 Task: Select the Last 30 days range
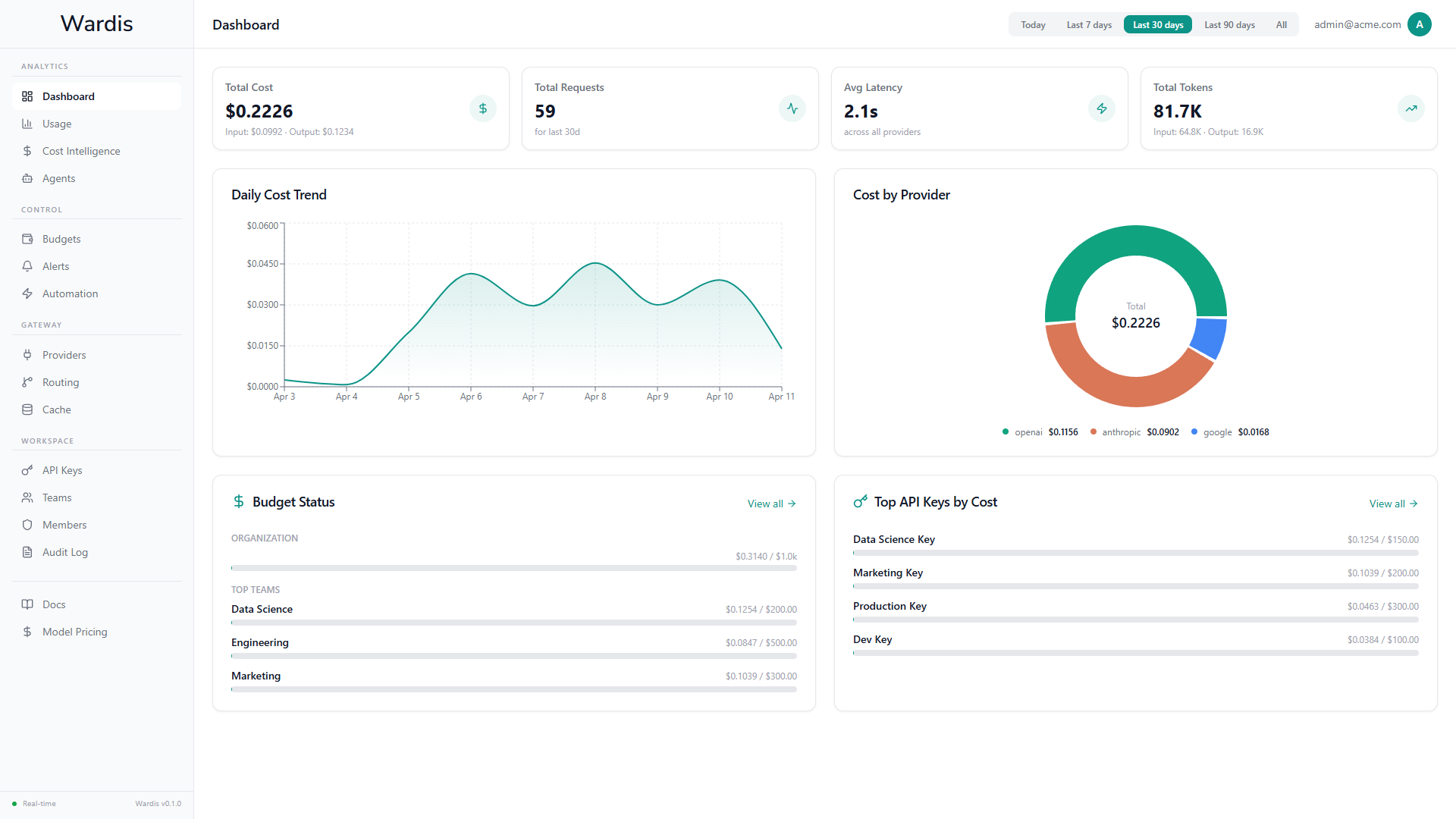point(1158,25)
